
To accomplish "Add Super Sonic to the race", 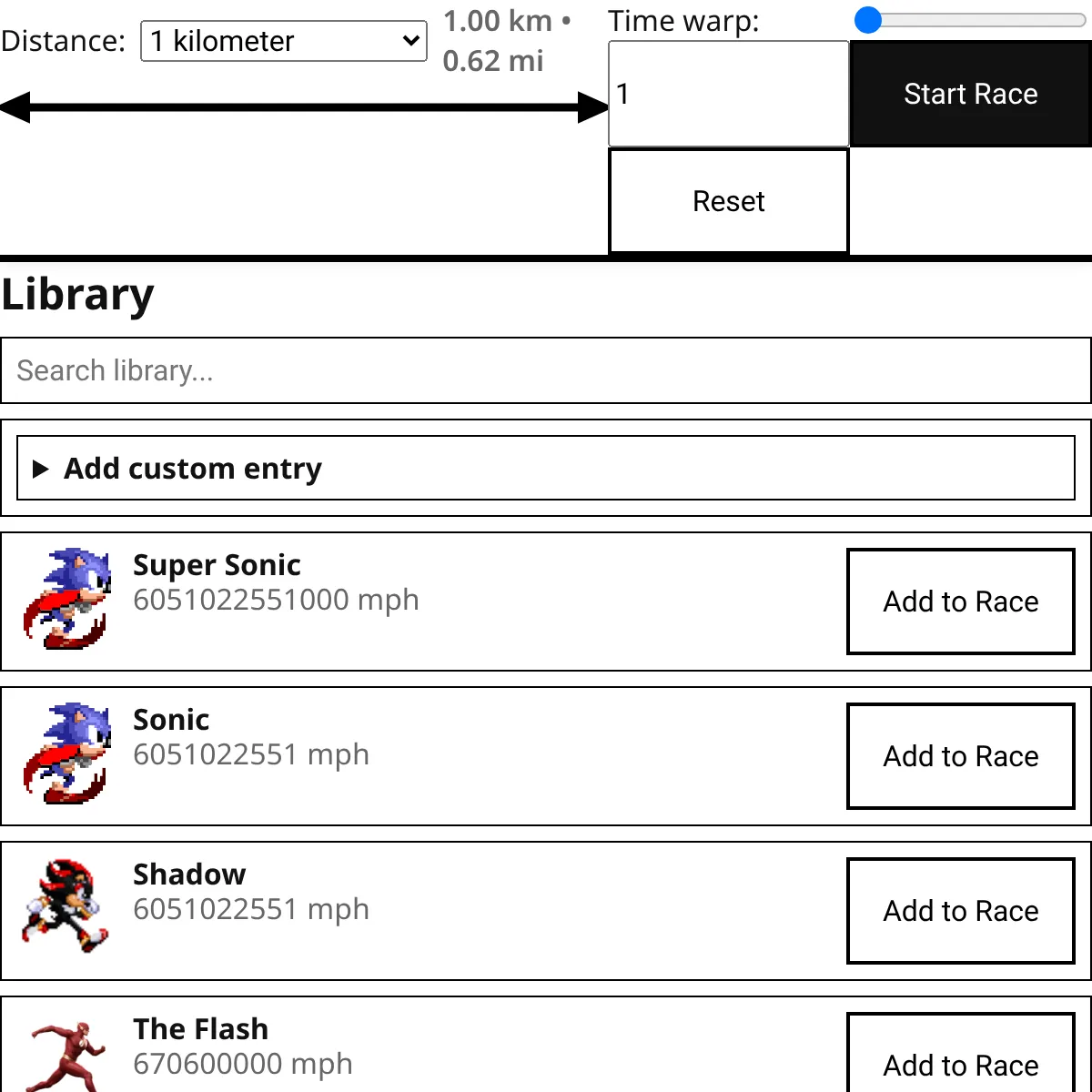I will click(961, 602).
